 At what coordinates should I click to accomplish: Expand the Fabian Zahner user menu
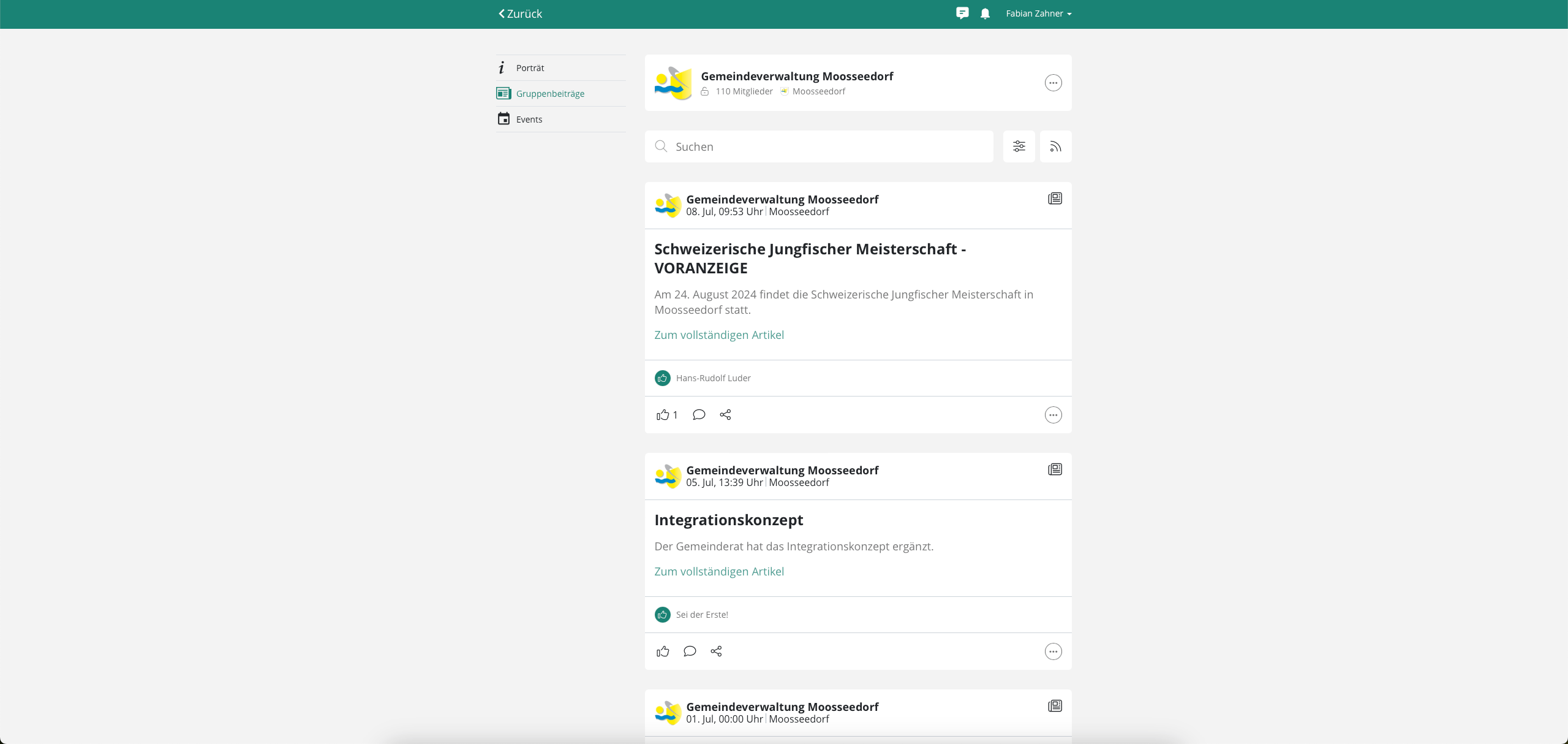(x=1038, y=13)
